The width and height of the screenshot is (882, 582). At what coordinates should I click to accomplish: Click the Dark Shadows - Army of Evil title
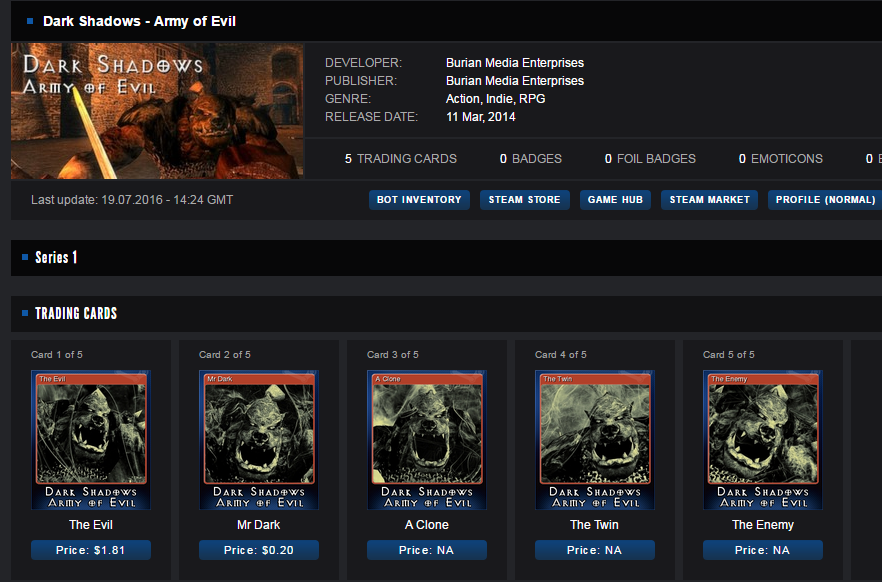(139, 21)
